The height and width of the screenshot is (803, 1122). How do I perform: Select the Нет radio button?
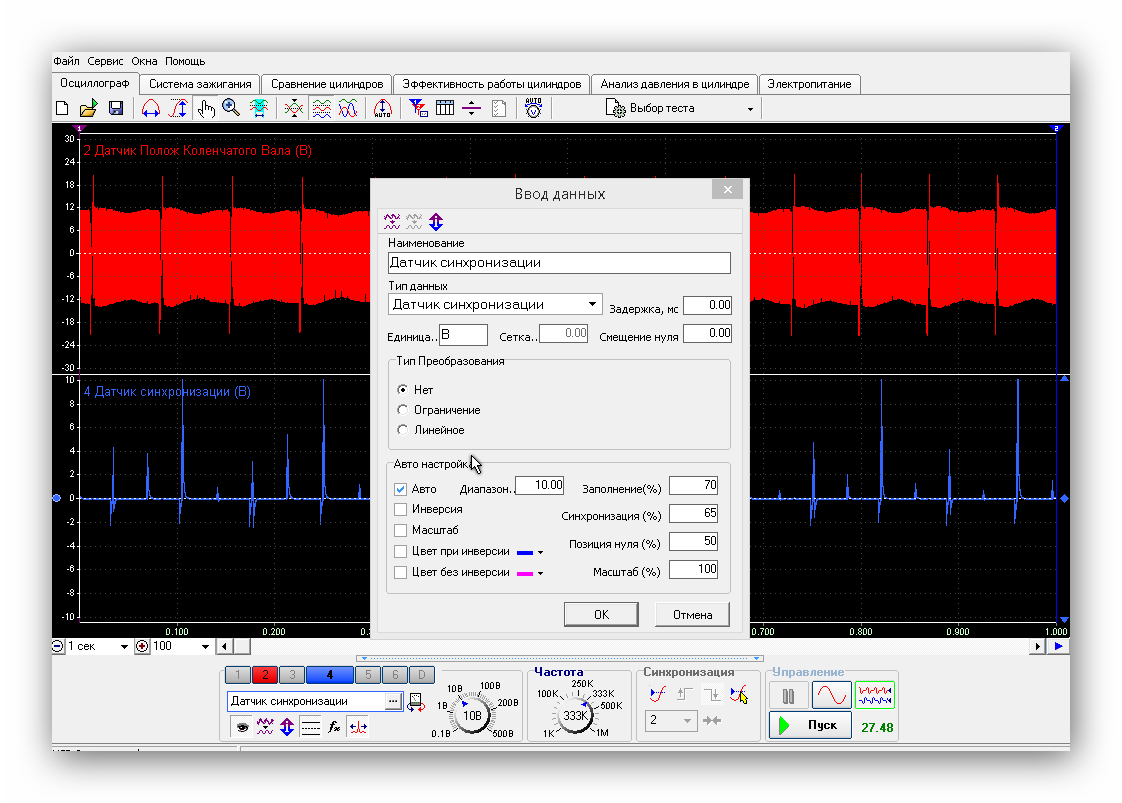[x=403, y=389]
